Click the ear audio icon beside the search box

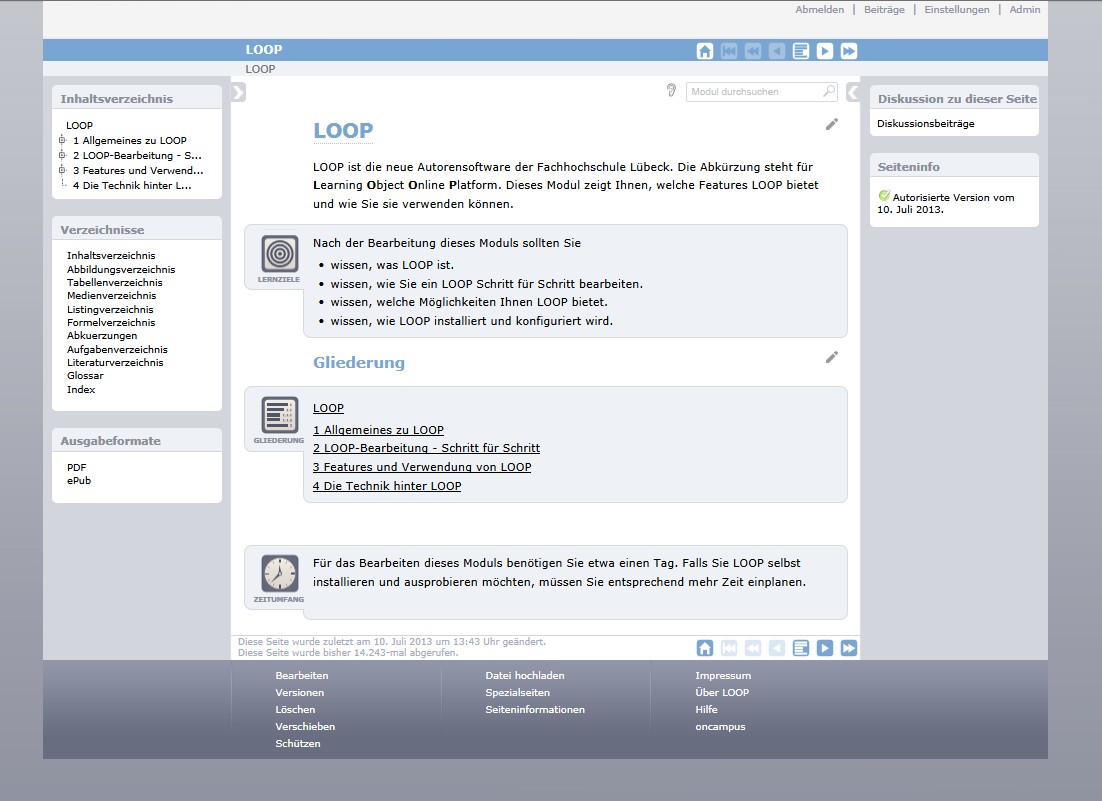671,91
